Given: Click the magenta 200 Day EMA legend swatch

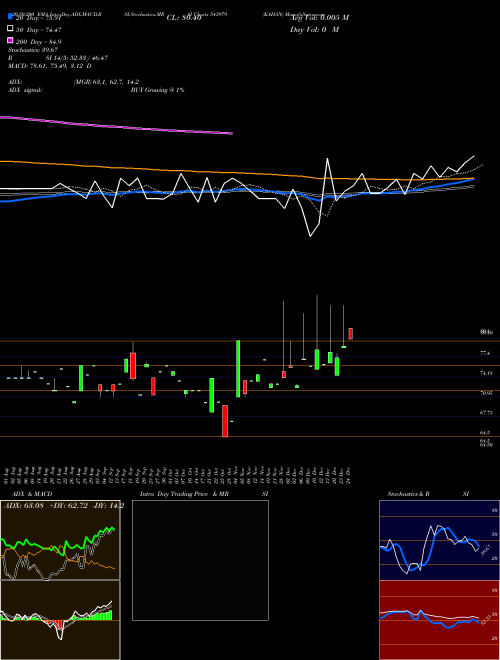Looking at the screenshot, I should (10, 40).
